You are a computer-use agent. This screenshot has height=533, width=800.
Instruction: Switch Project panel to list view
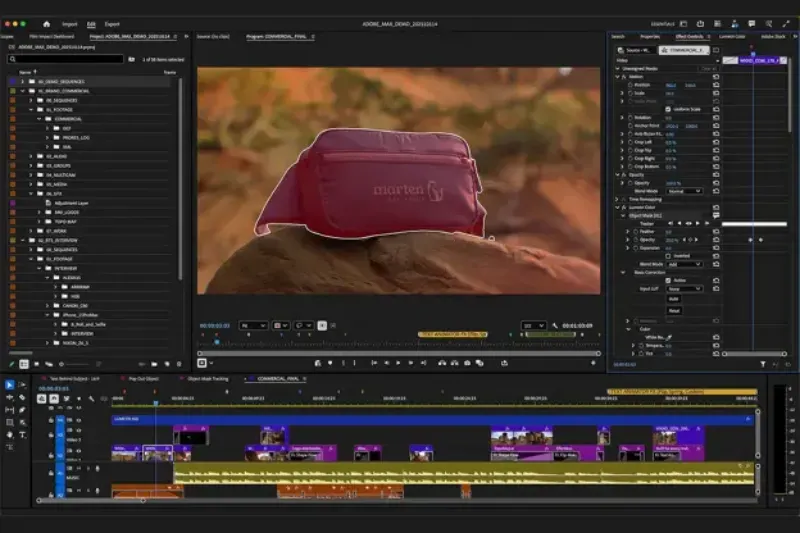click(x=24, y=364)
